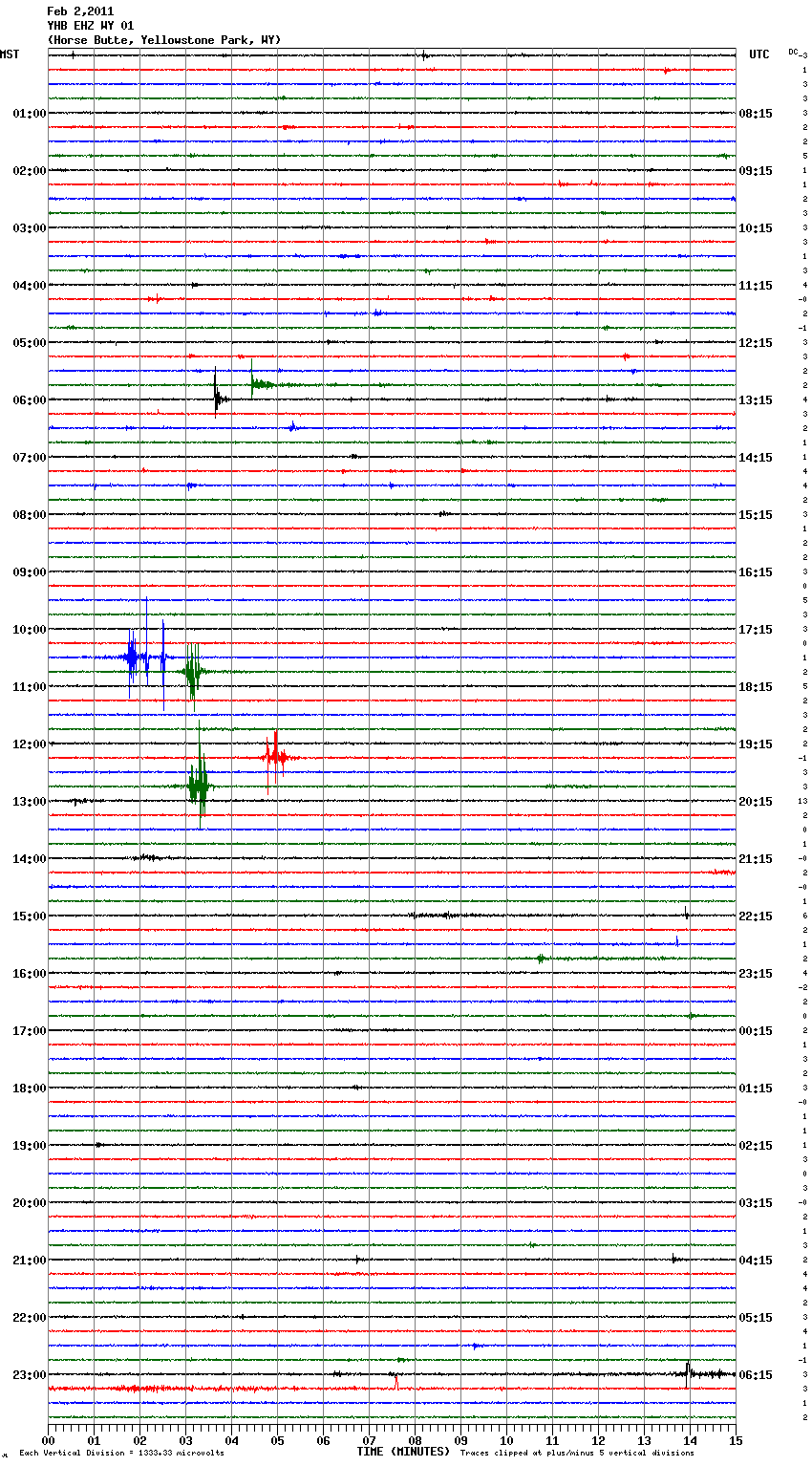Viewport: 812px width, 1466px height.
Task: Click the 15:15 UTC time label
Action: 756,515
